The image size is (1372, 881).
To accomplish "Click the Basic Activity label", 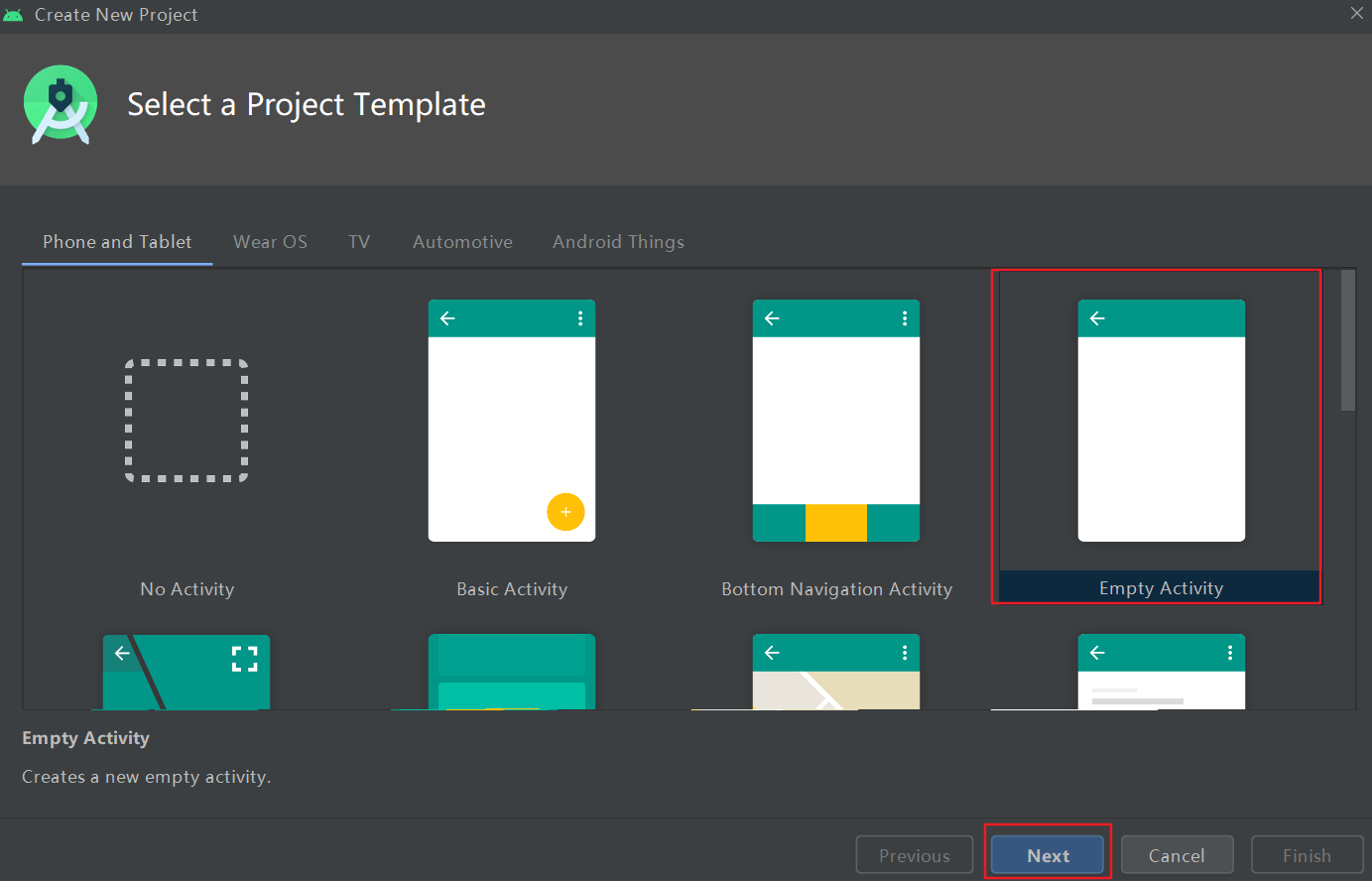I will point(512,589).
